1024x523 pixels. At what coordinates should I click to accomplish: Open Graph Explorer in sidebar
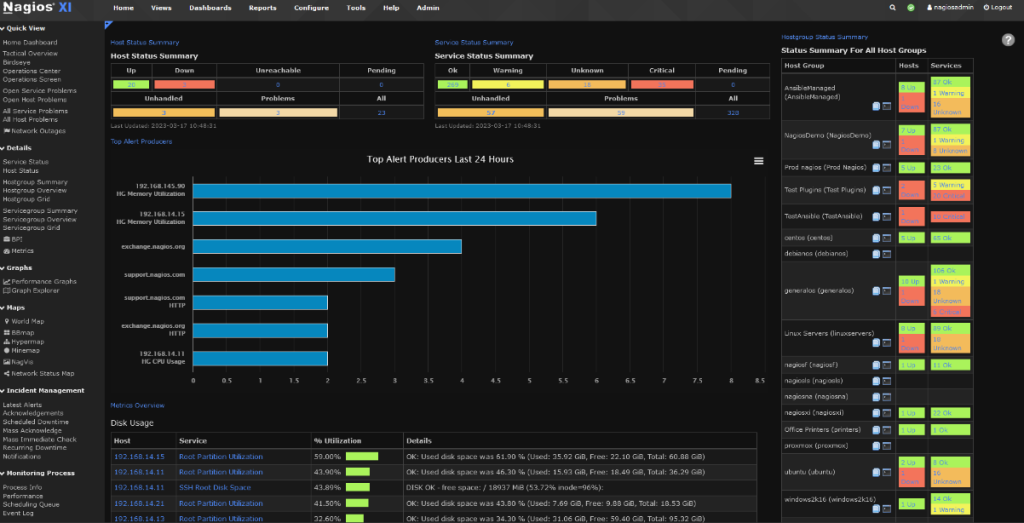(x=31, y=291)
